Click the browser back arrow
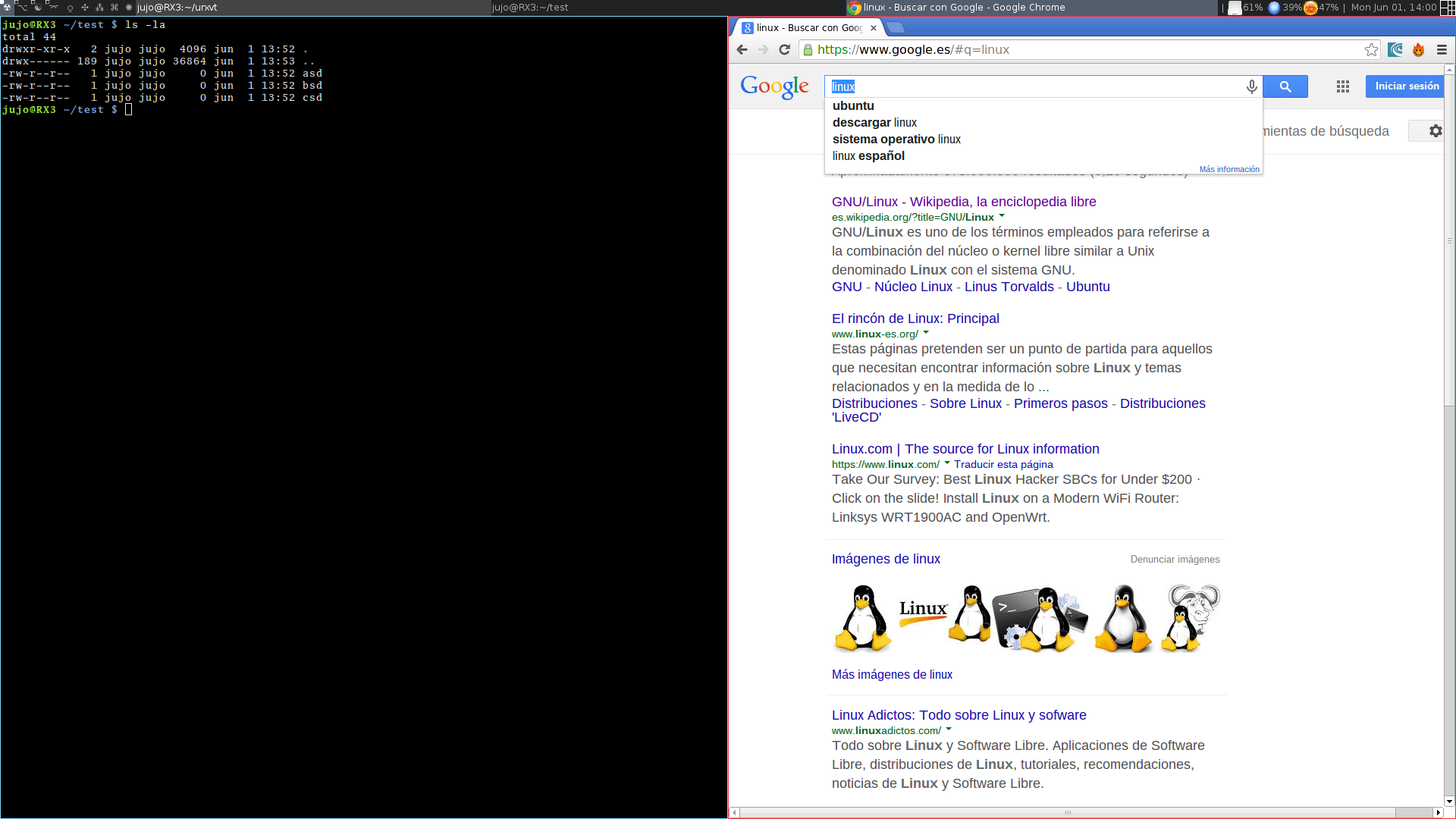 click(742, 50)
